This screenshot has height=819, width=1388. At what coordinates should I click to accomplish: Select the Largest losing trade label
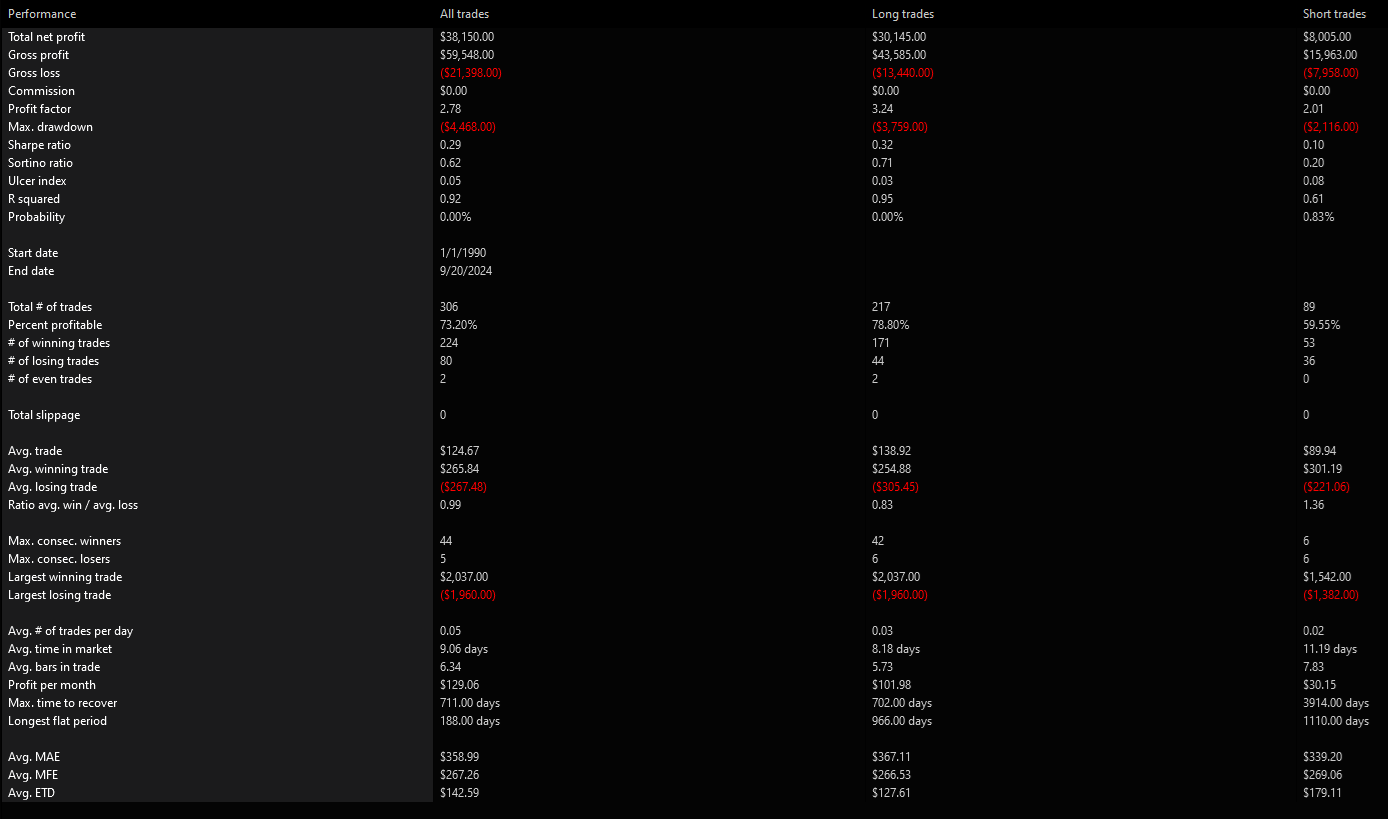point(60,595)
